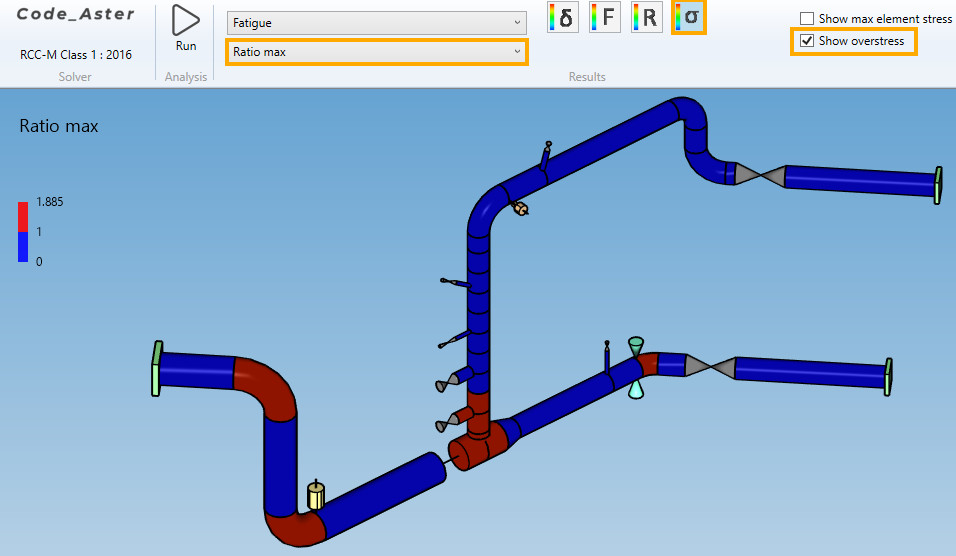This screenshot has width=956, height=556.
Task: Click the green anchor flange at left pipe end
Action: point(156,368)
